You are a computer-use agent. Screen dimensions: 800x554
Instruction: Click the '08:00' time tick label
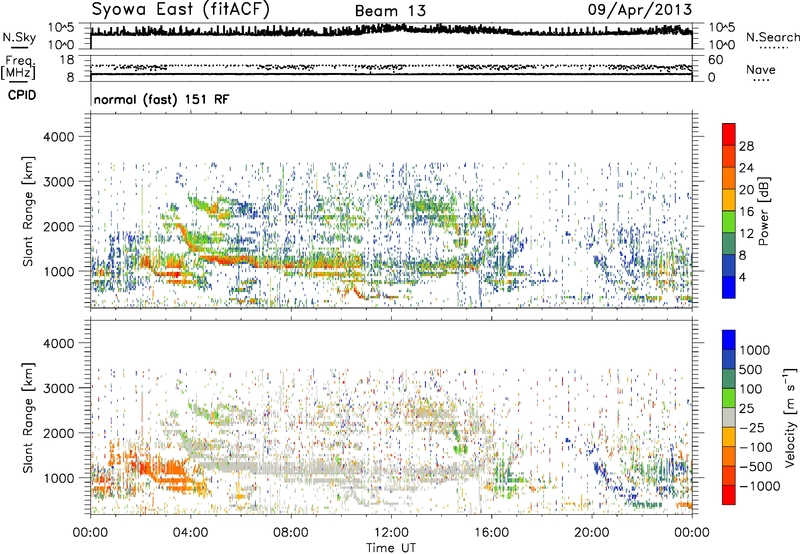click(291, 533)
